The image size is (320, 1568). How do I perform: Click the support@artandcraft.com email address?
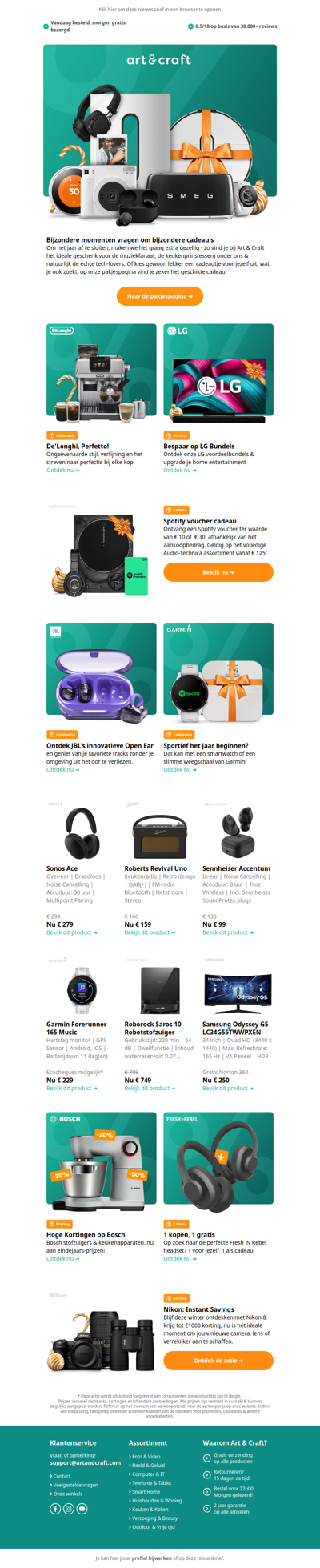click(x=86, y=1462)
